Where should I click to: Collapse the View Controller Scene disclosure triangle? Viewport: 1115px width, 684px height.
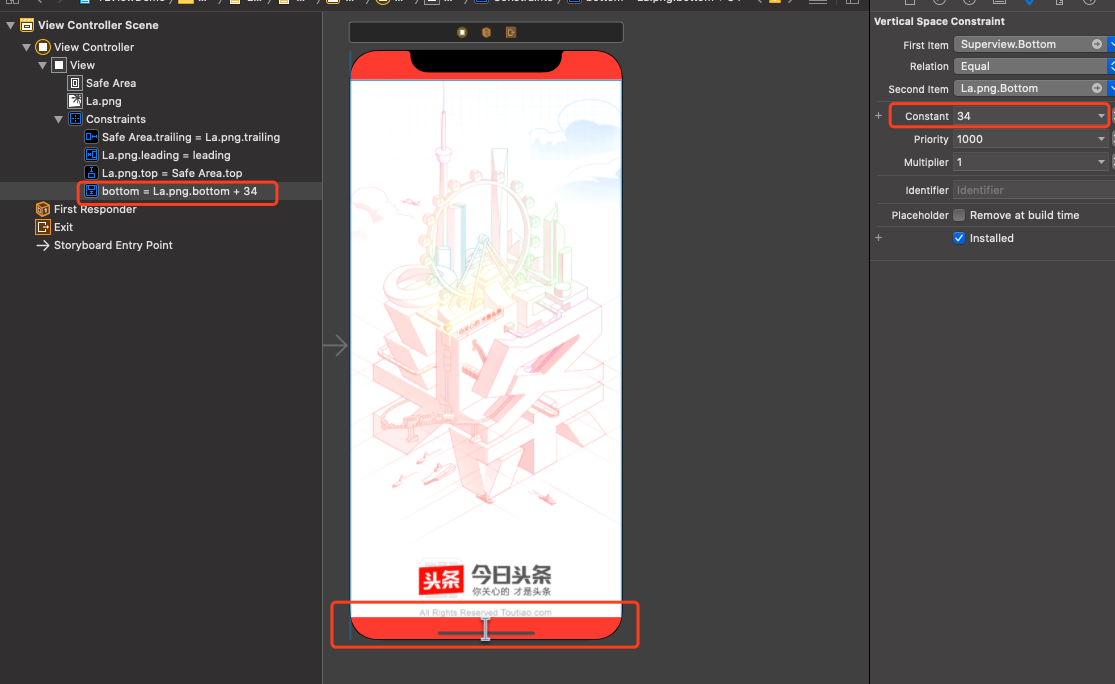(11, 26)
